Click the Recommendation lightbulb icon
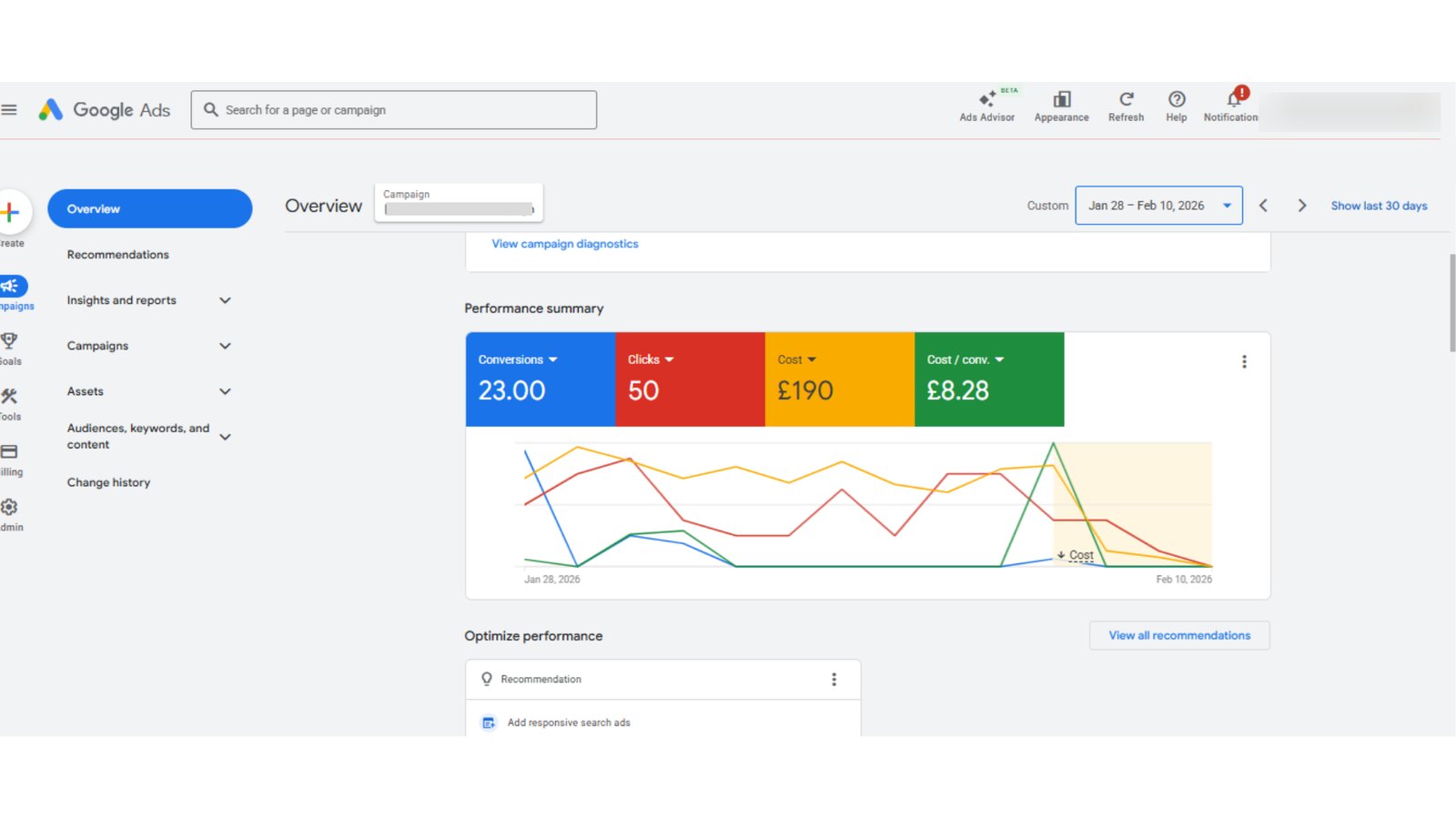Screen dimensions: 1456x819 [487, 679]
